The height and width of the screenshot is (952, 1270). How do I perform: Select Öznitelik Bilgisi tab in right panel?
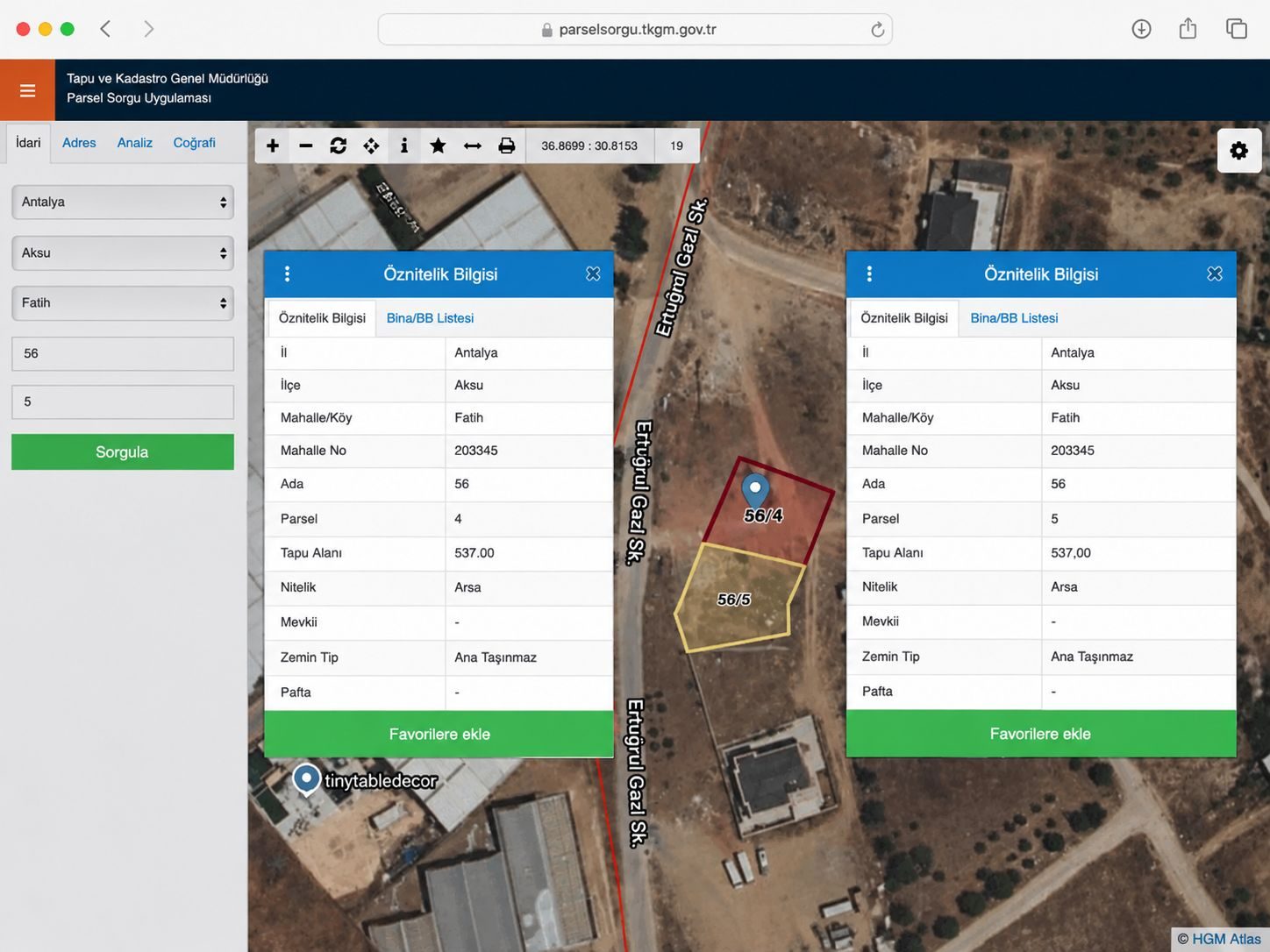point(904,318)
